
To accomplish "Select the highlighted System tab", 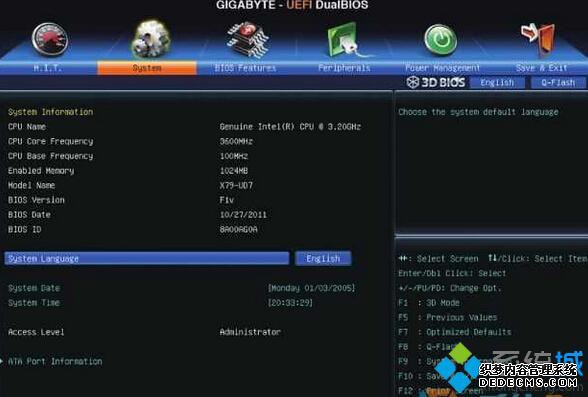I will (x=147, y=68).
